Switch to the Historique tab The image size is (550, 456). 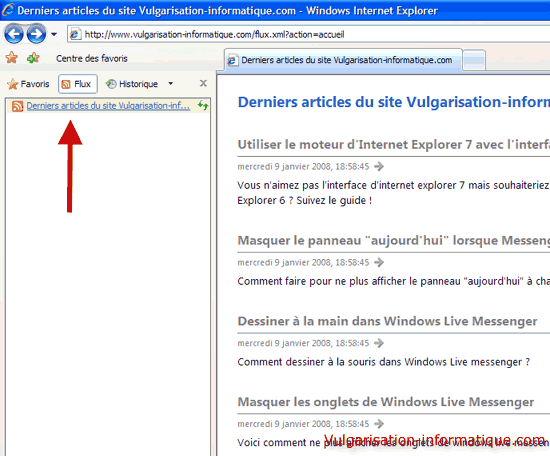tap(132, 84)
